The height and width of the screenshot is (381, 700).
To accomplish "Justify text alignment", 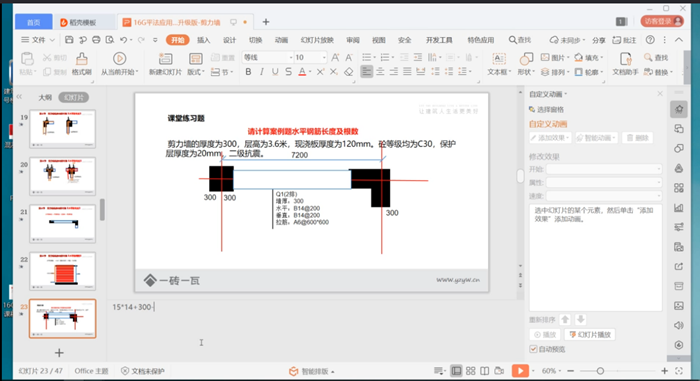I will click(x=407, y=71).
